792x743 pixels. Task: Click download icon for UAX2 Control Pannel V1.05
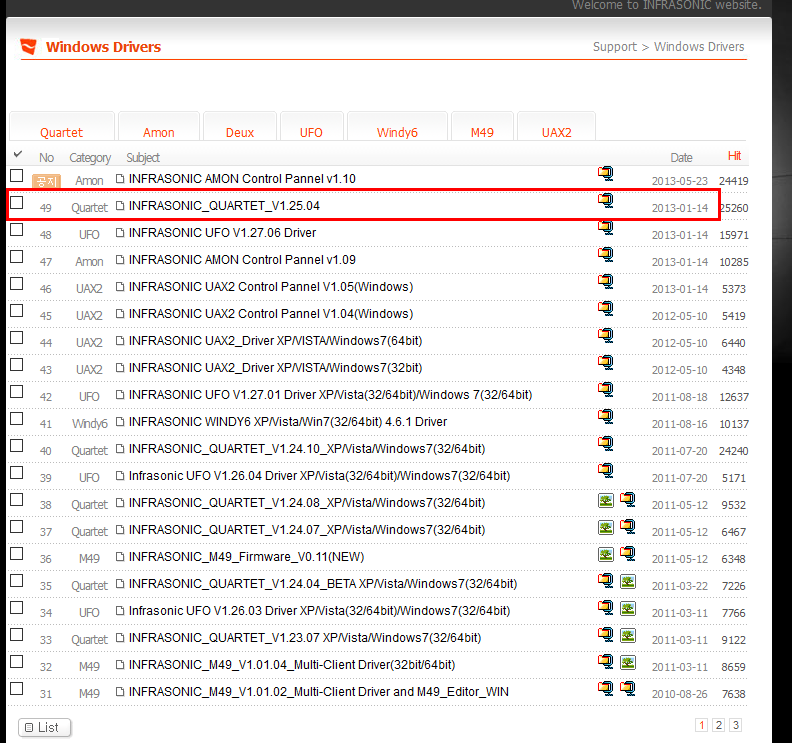click(x=606, y=281)
